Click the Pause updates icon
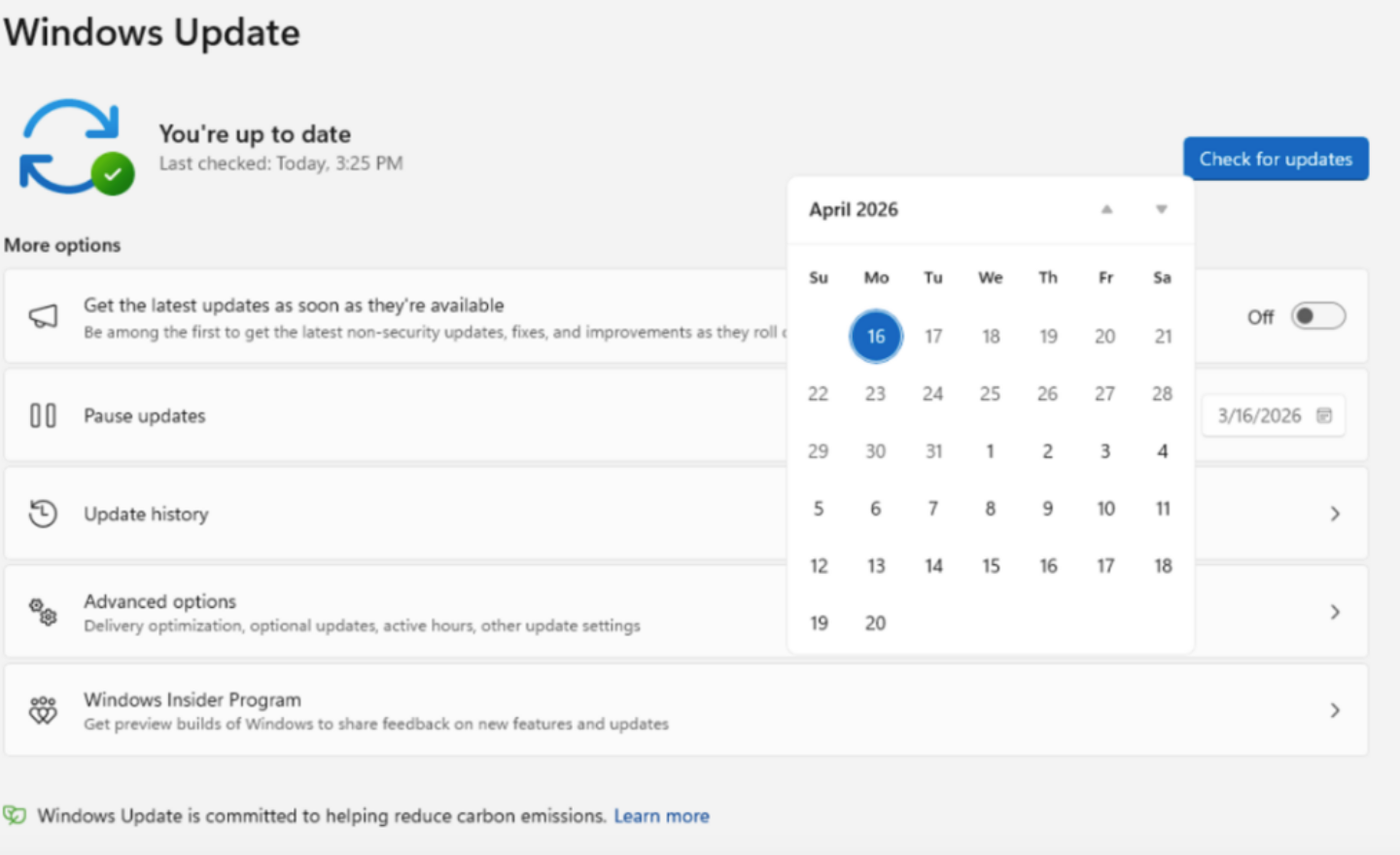Screen dimensions: 1400x855 (43, 416)
